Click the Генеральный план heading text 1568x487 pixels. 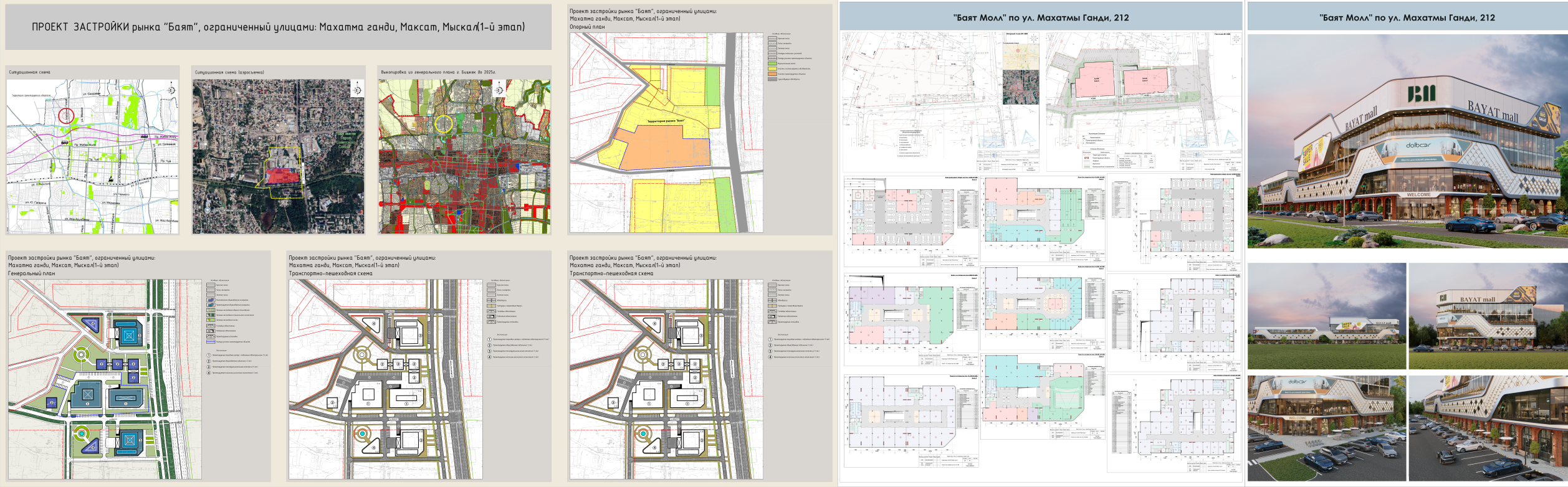[x=31, y=273]
